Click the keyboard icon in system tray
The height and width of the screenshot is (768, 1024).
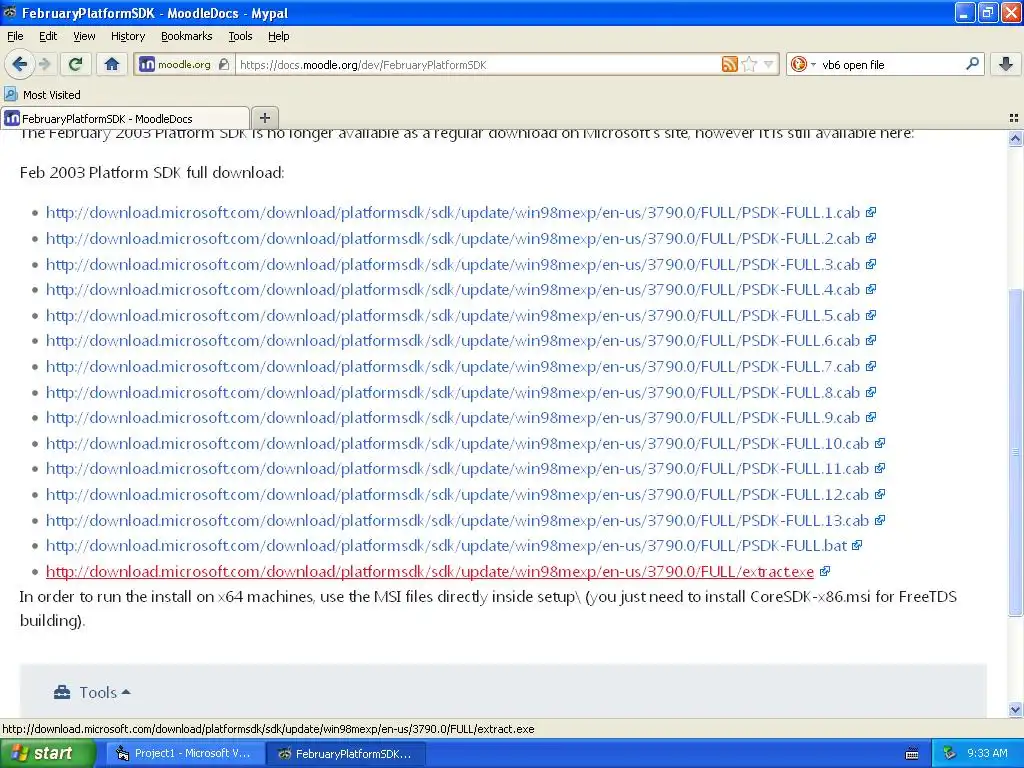pyautogui.click(x=912, y=754)
